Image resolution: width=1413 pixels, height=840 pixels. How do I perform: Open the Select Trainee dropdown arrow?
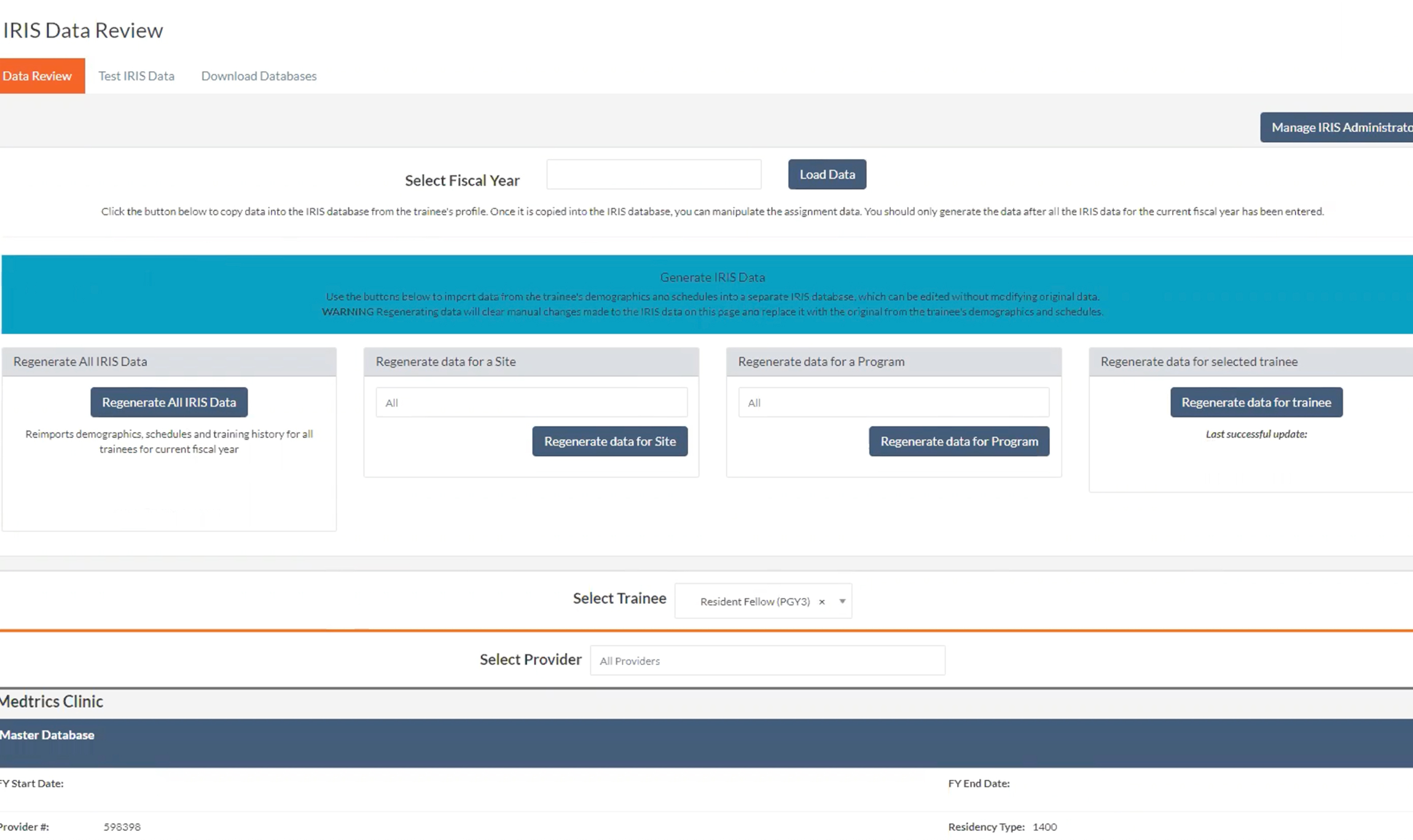[x=842, y=601]
